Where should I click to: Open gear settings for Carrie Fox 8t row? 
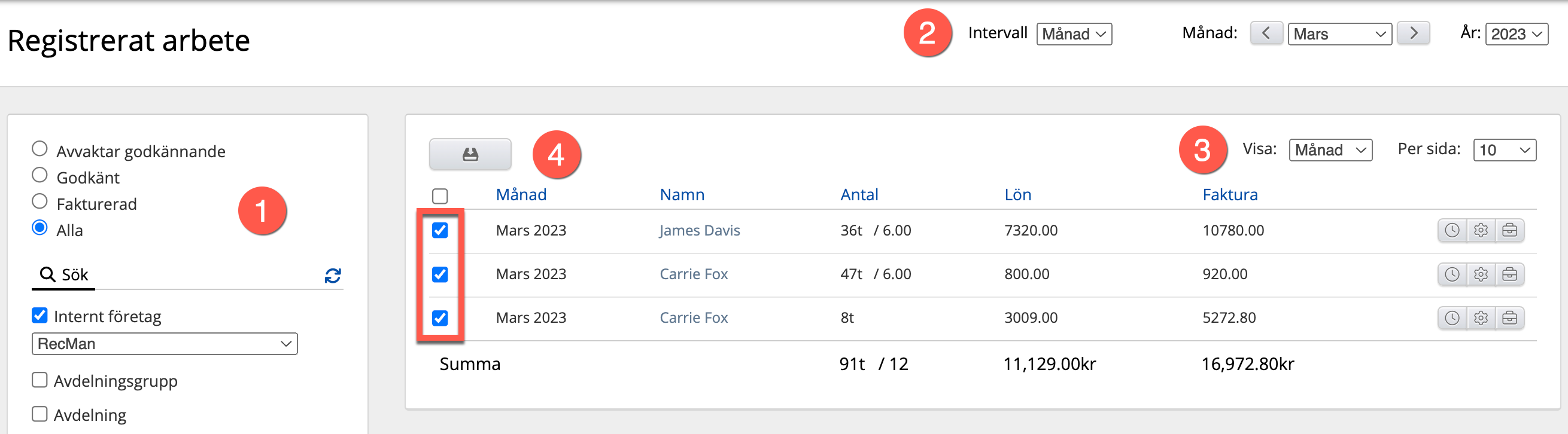pyautogui.click(x=1481, y=318)
